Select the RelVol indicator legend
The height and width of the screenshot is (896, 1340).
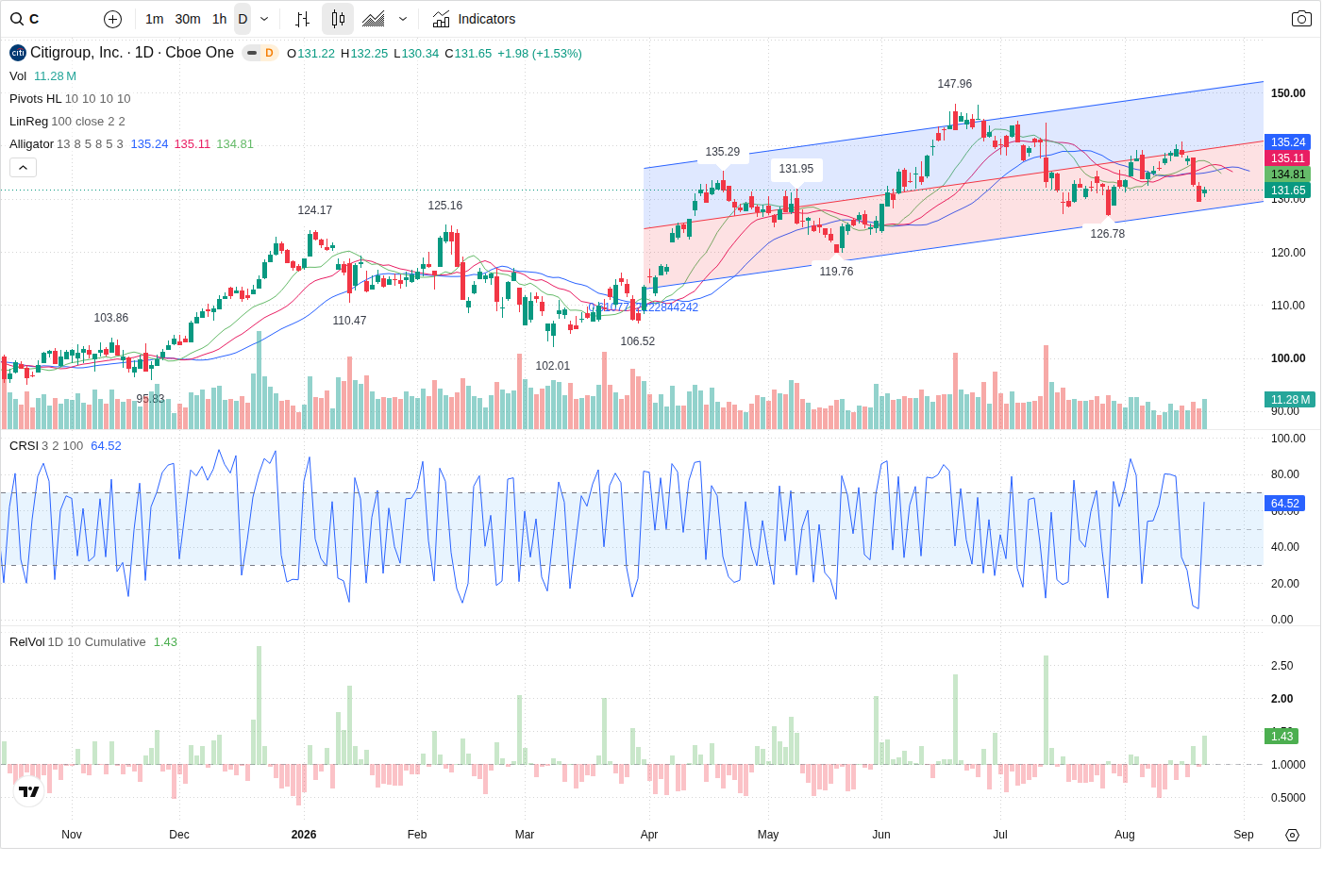click(26, 642)
